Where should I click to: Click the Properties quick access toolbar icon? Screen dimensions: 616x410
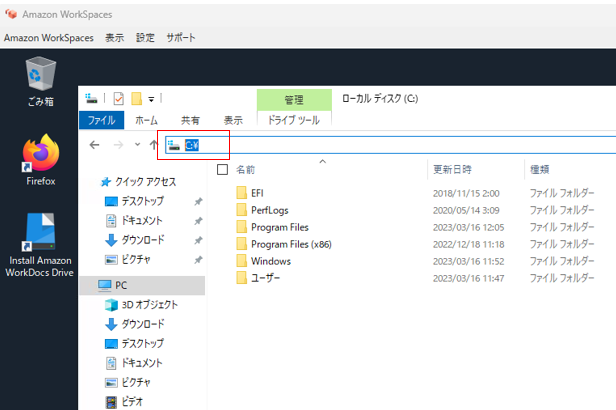pos(118,99)
